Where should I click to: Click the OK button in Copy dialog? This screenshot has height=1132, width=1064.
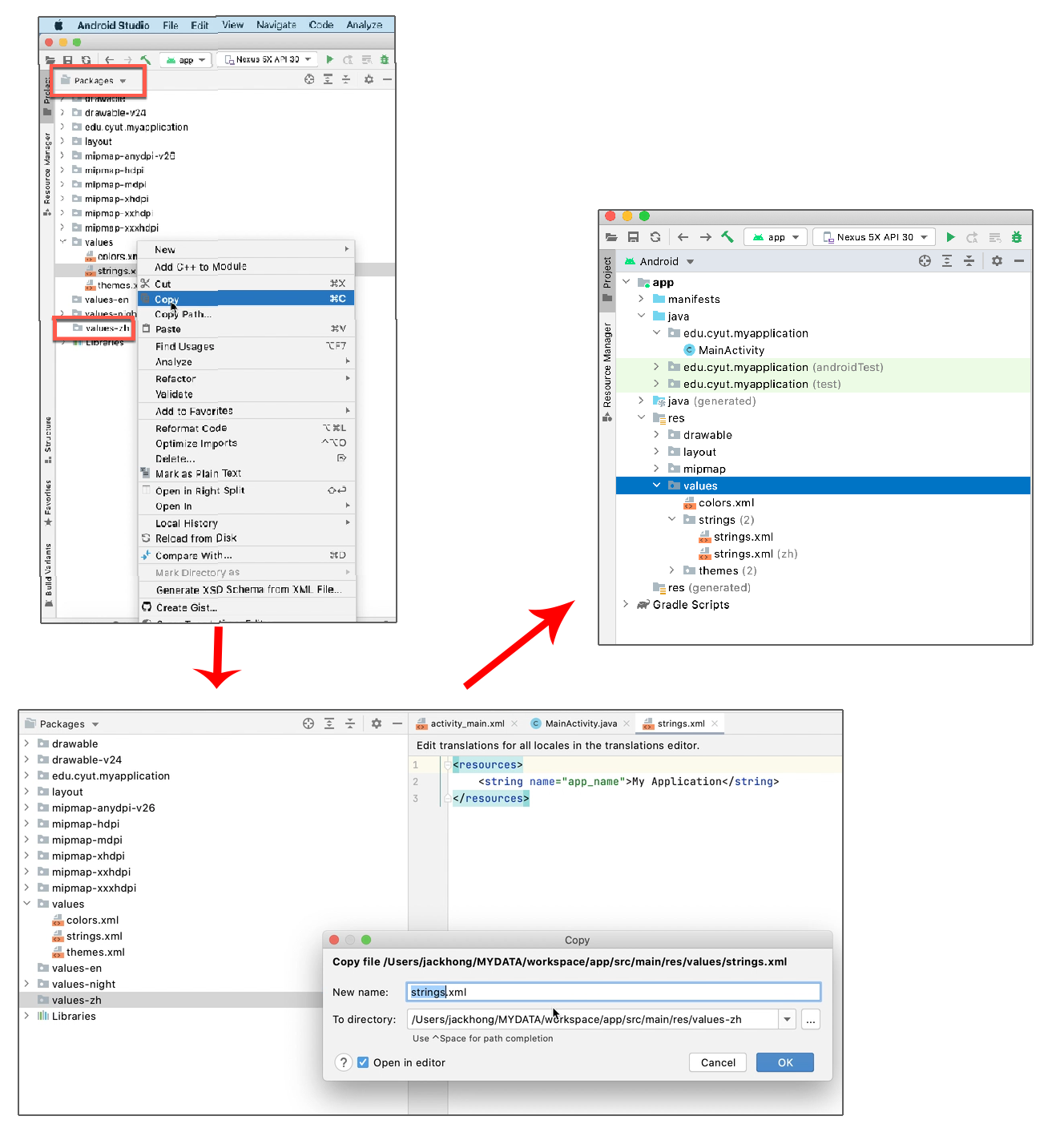click(785, 1062)
